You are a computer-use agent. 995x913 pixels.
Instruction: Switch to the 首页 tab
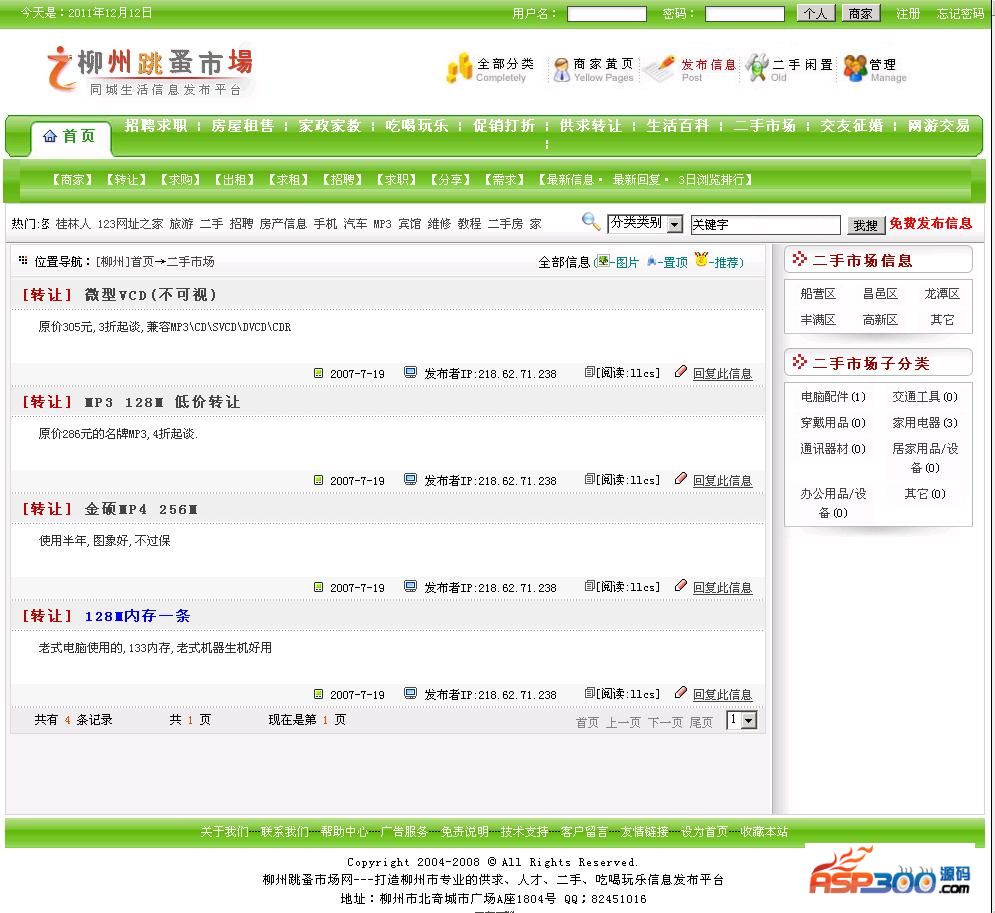click(70, 136)
